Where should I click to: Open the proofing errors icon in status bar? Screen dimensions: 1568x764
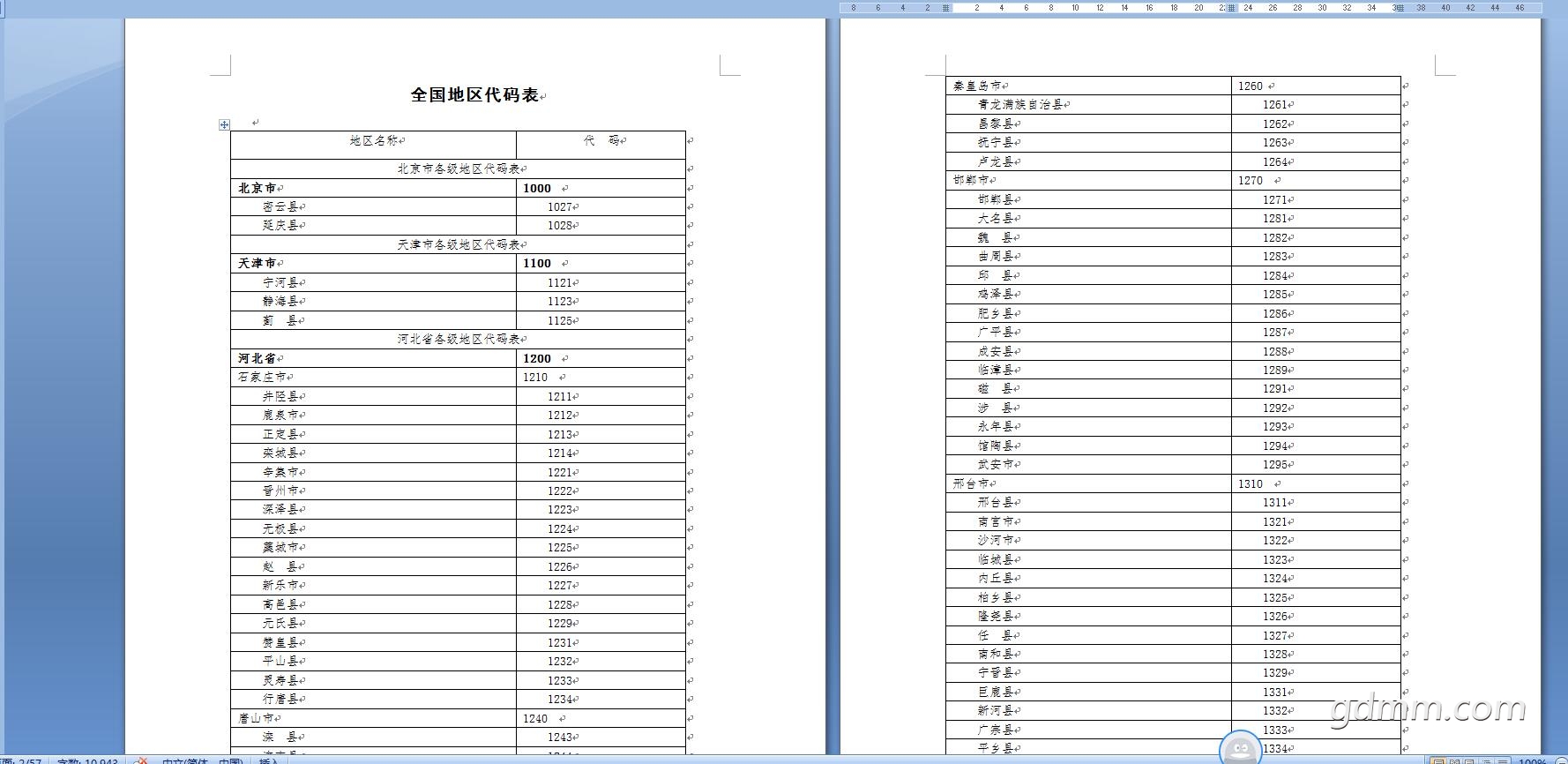140,760
